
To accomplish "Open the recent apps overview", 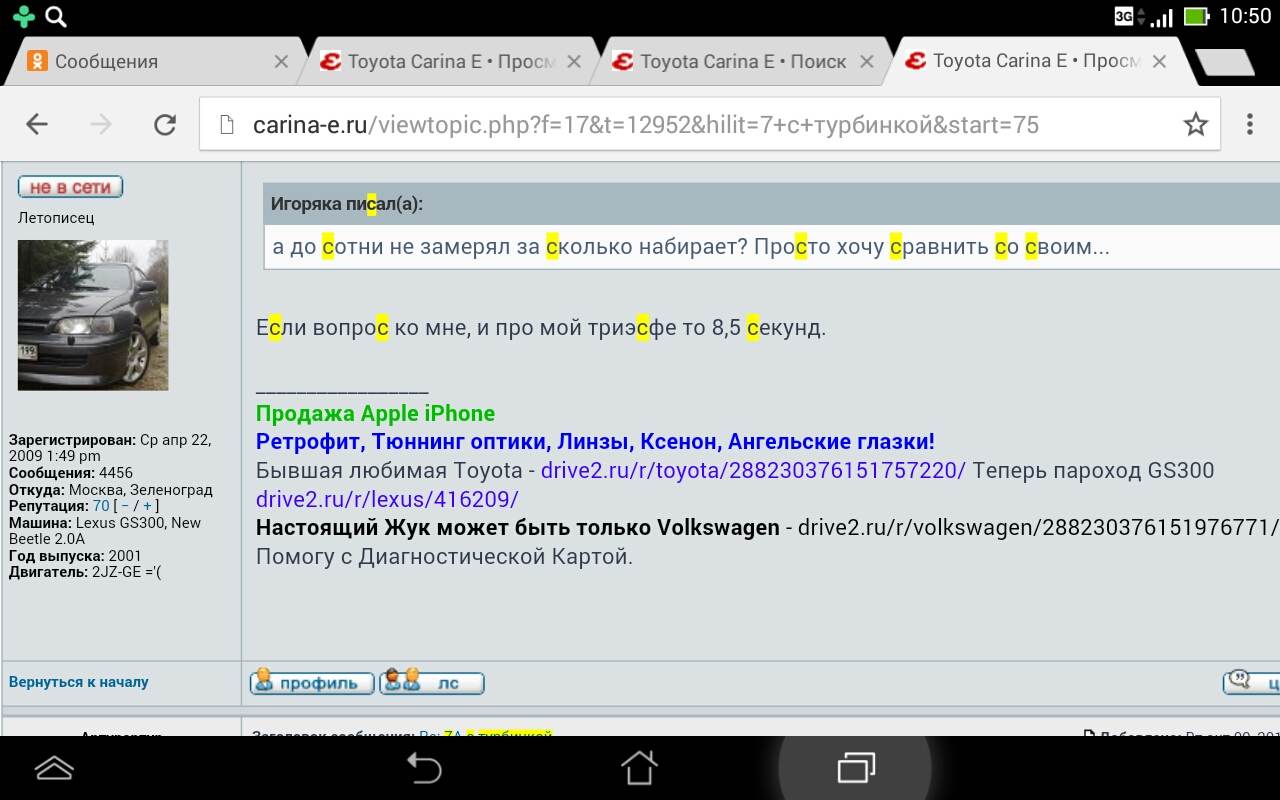I will coord(855,767).
